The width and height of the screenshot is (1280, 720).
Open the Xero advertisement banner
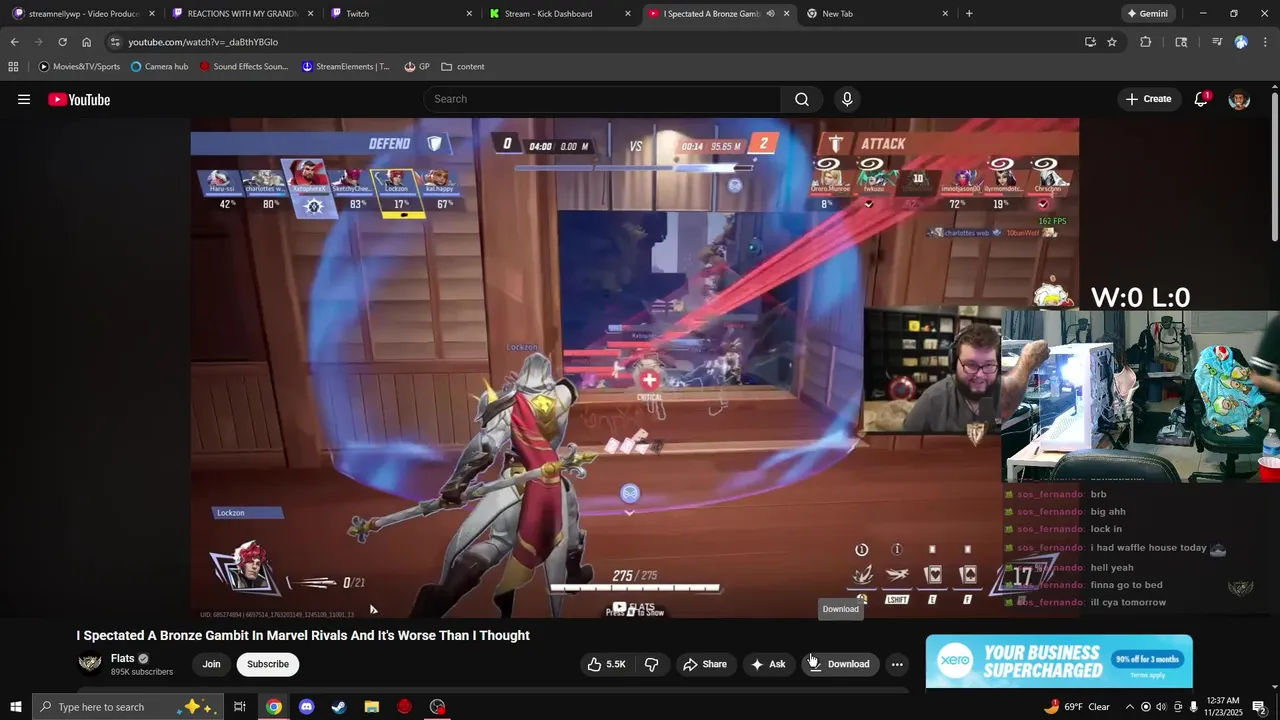point(1059,661)
